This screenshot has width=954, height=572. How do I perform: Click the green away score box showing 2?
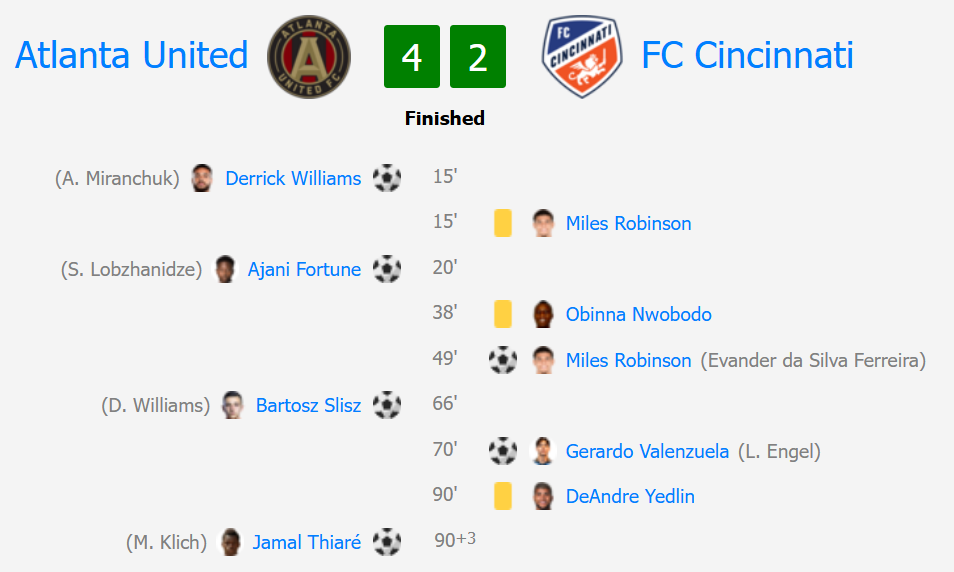(478, 57)
